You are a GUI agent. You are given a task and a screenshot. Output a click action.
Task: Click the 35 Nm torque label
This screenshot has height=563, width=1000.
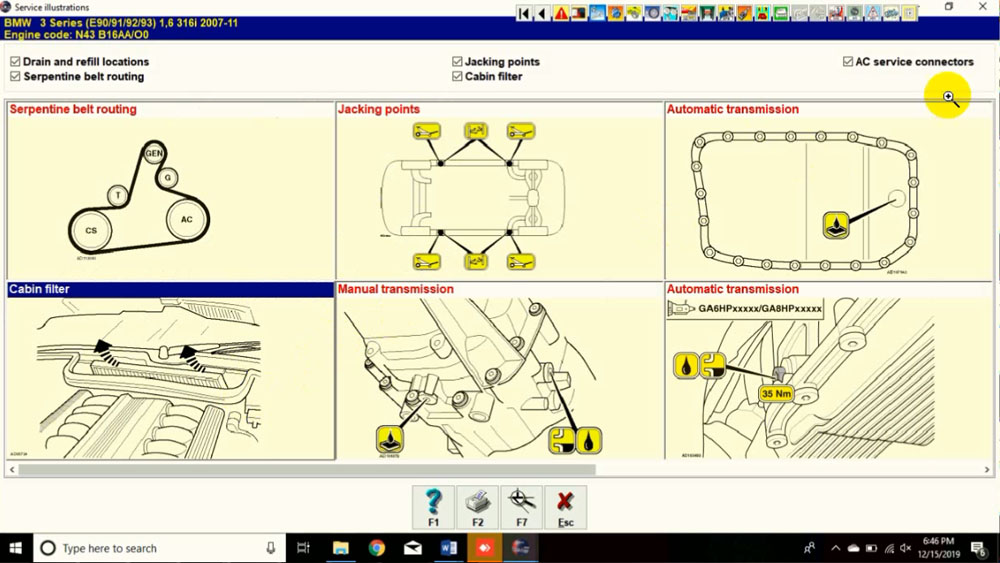[776, 393]
